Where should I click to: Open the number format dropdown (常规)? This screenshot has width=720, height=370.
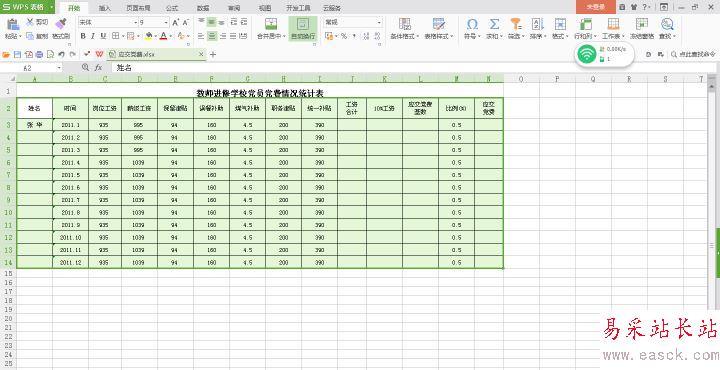(379, 22)
